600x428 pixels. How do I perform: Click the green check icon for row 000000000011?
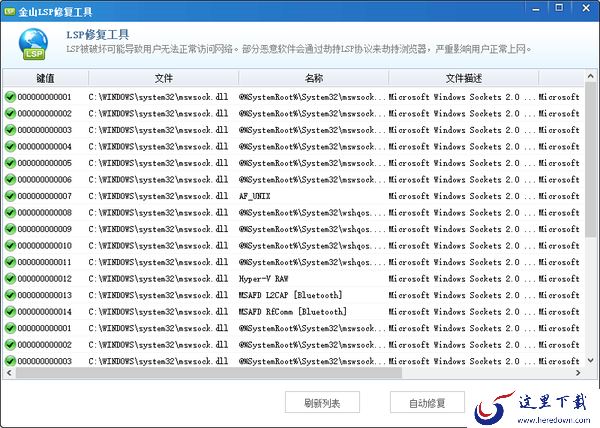click(10, 262)
